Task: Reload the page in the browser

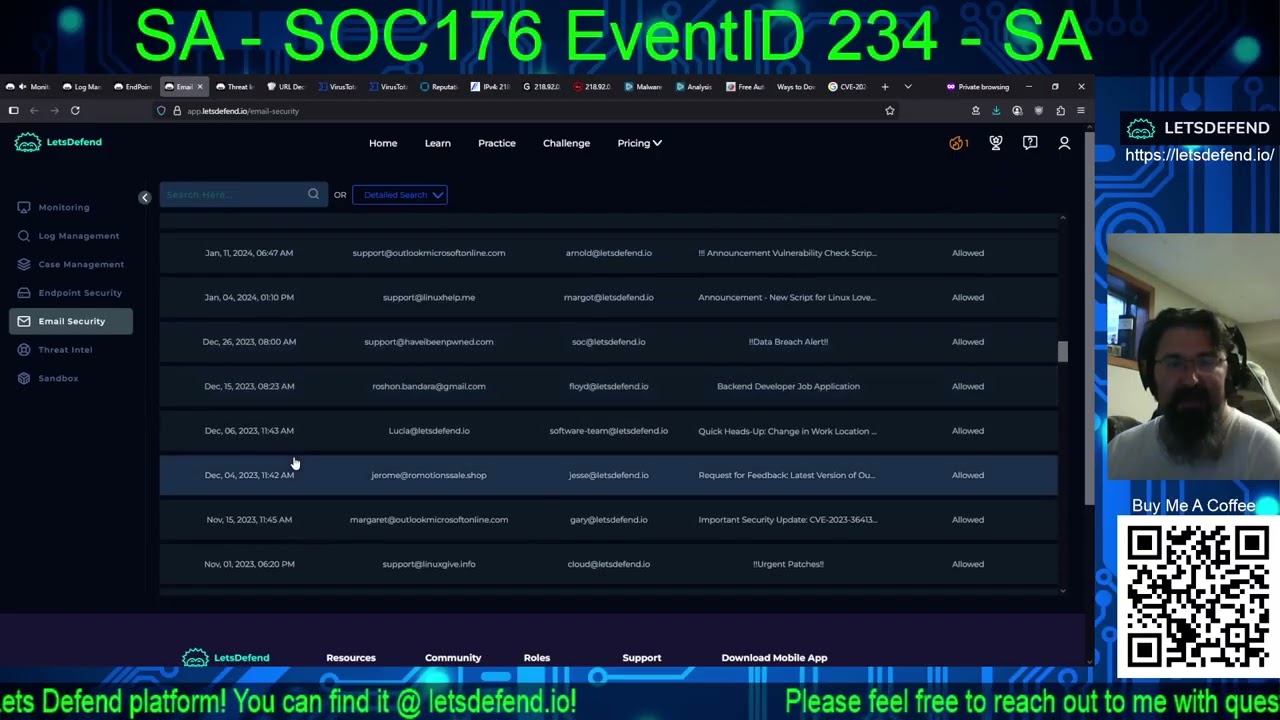Action: pyautogui.click(x=75, y=111)
